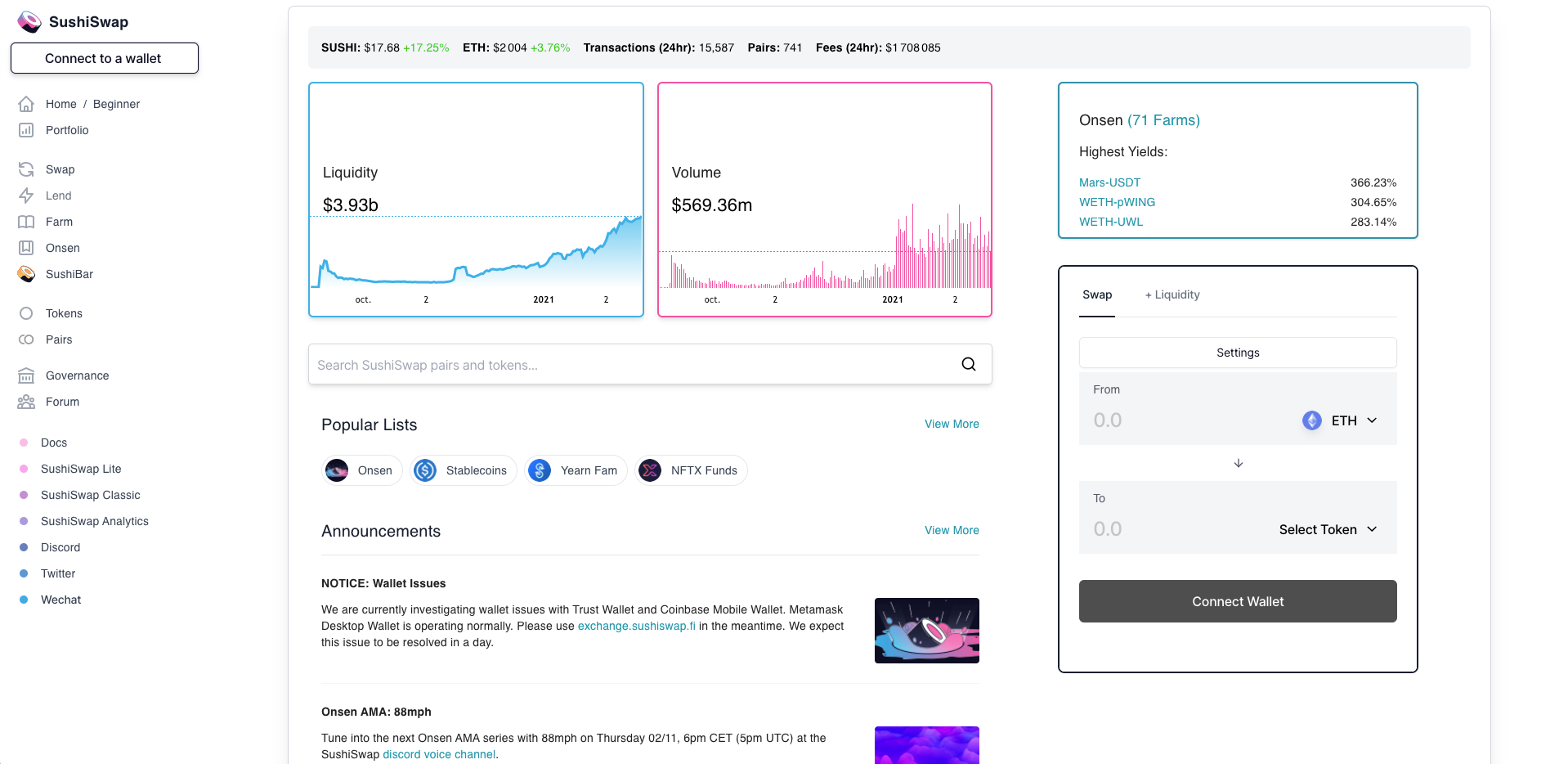Click the swap direction down arrow
Screen dimensions: 1568x764
tap(1239, 463)
